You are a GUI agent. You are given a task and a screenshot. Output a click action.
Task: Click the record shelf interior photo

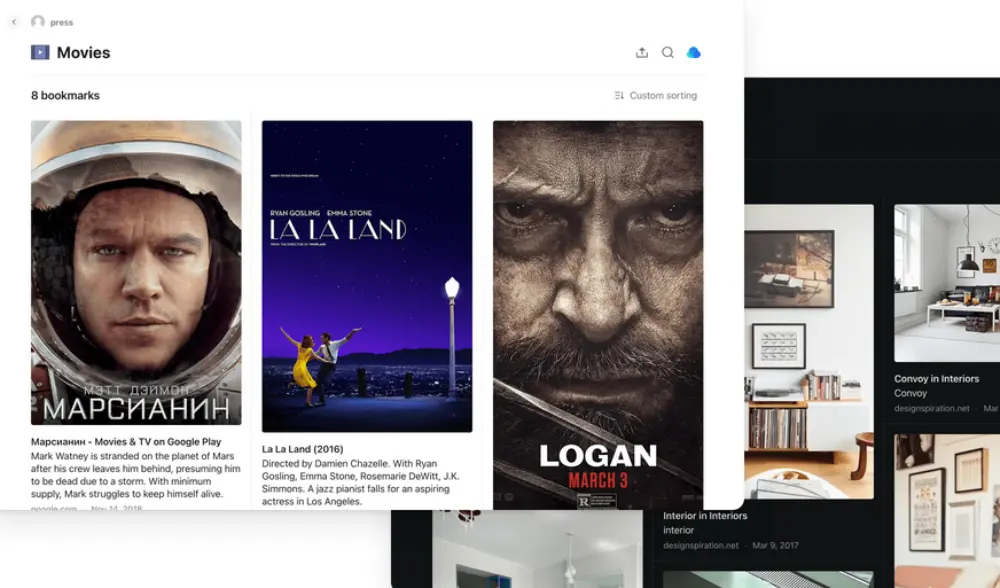click(809, 350)
